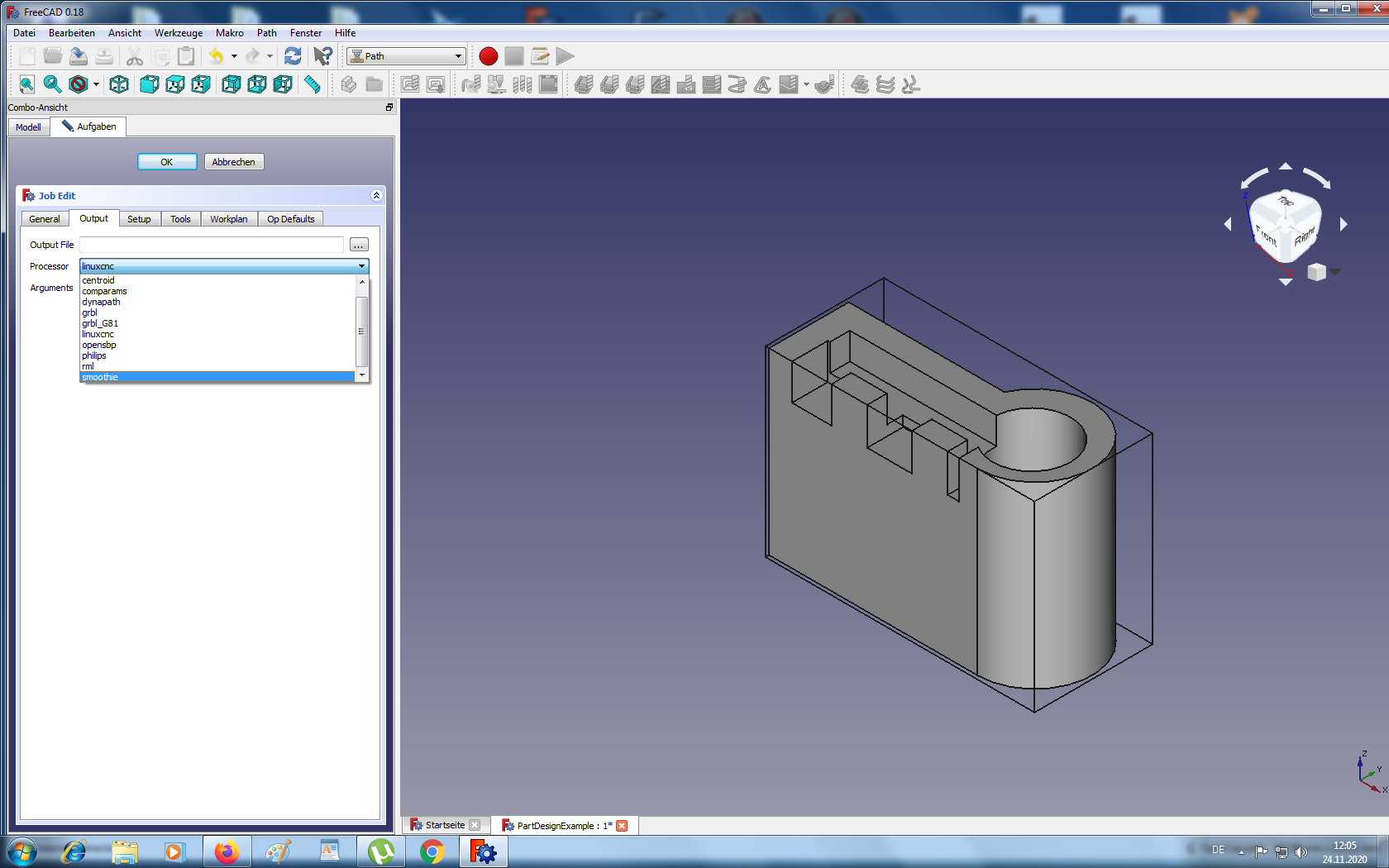Set the view to Front
This screenshot has width=1389, height=868.
(150, 84)
